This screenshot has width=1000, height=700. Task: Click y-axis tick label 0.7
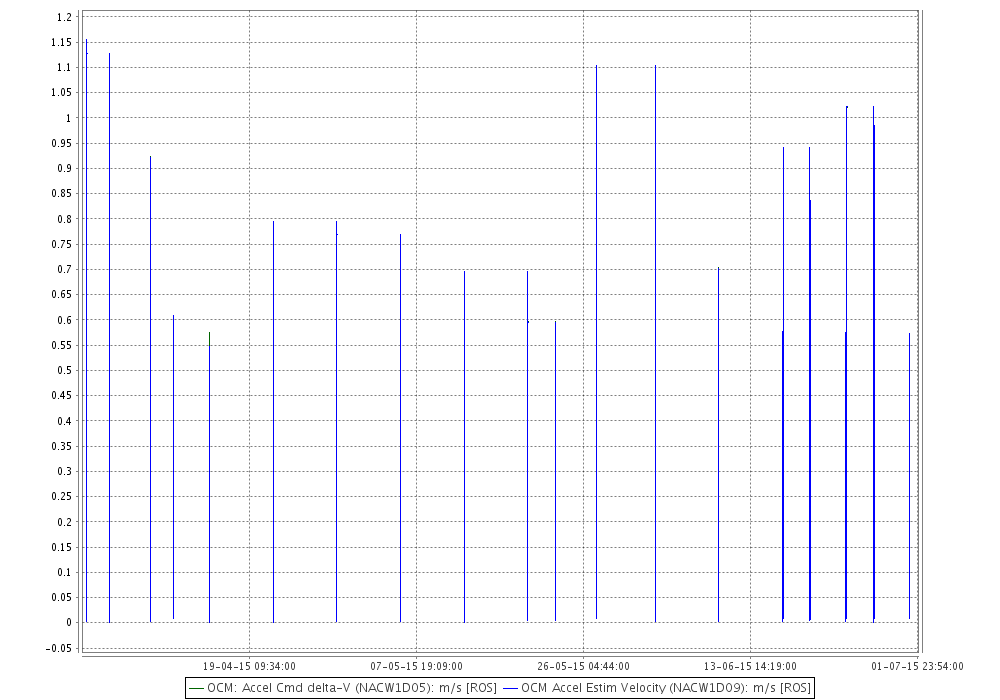click(x=64, y=269)
